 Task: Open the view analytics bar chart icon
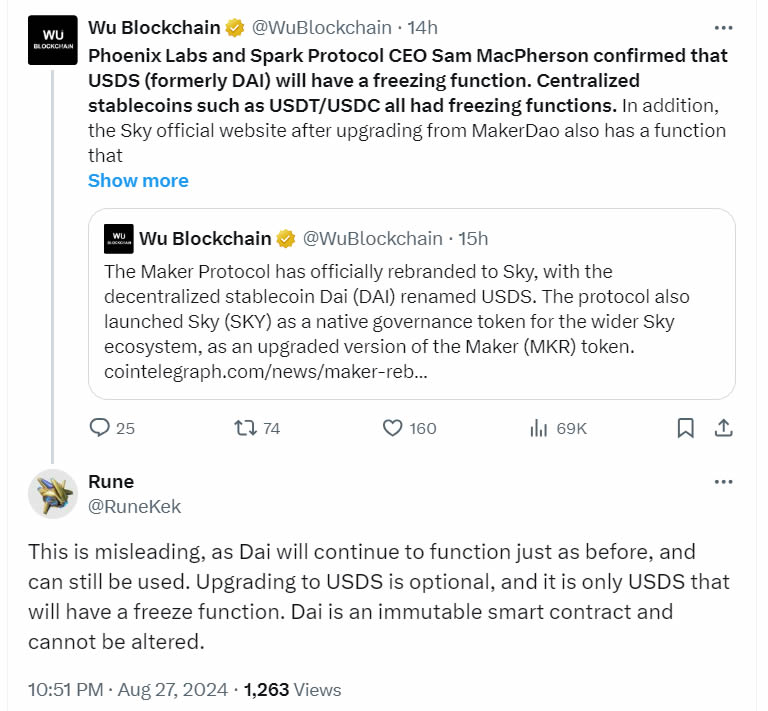538,428
